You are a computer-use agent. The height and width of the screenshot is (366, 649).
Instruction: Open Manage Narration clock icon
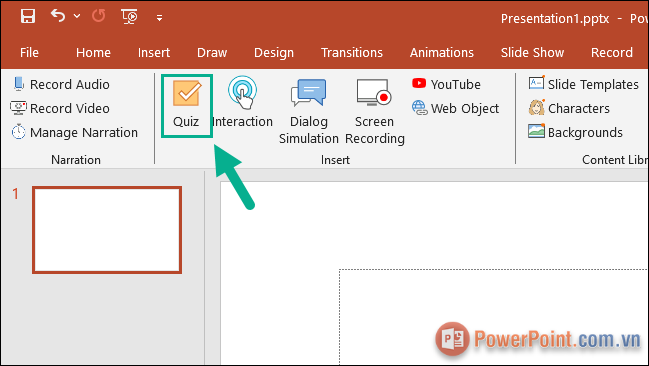(19, 132)
